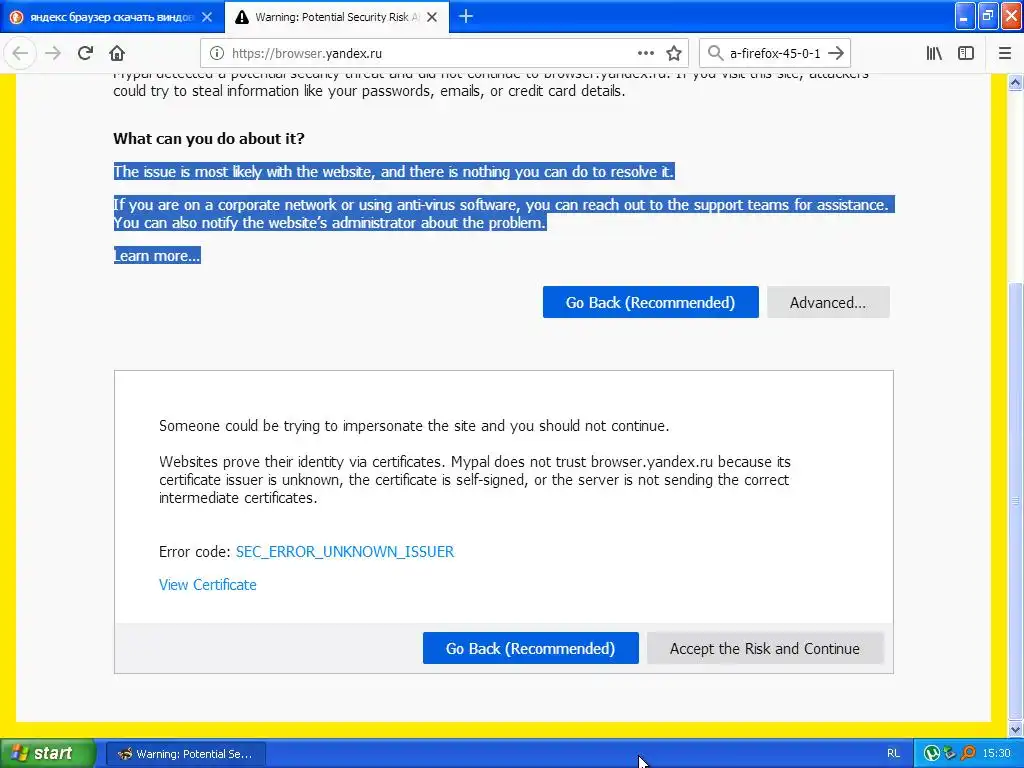Click the safely remove hardware tray icon
Image resolution: width=1024 pixels, height=768 pixels.
(950, 754)
